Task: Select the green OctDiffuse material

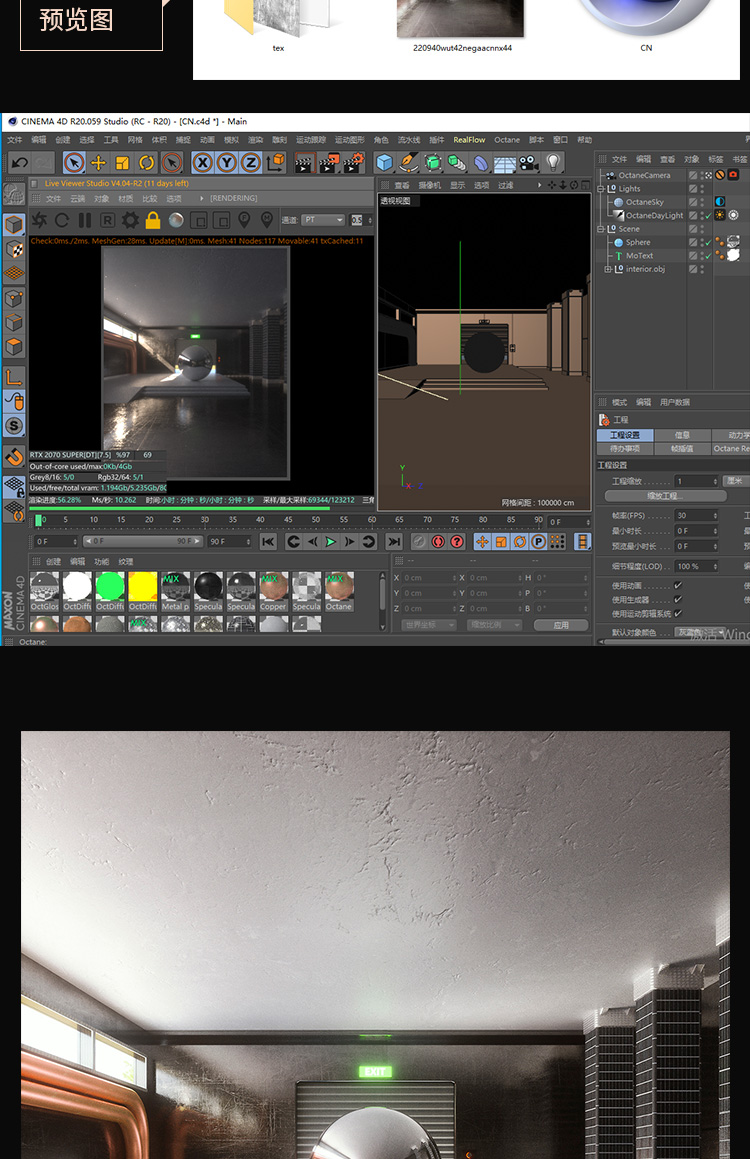Action: click(x=110, y=591)
